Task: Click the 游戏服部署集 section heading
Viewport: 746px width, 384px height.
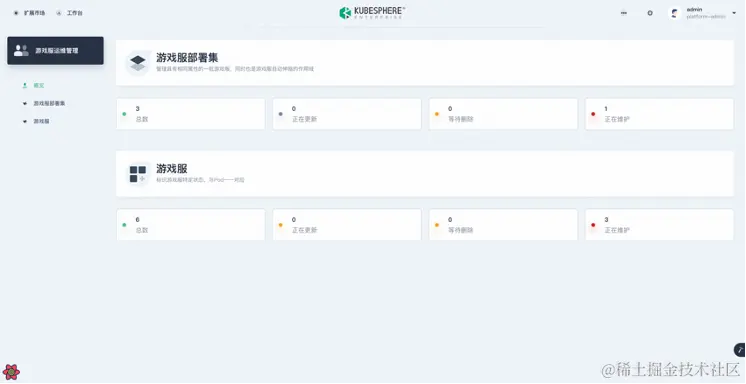Action: click(187, 58)
